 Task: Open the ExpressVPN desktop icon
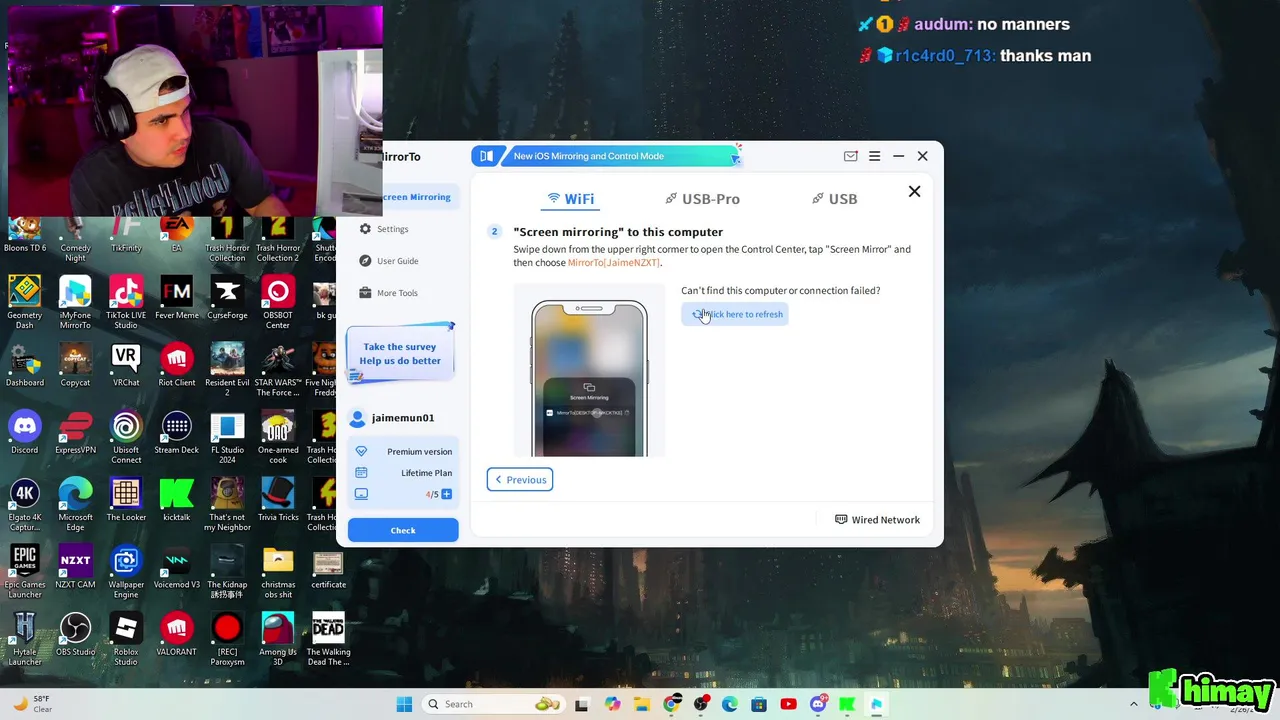pos(75,432)
